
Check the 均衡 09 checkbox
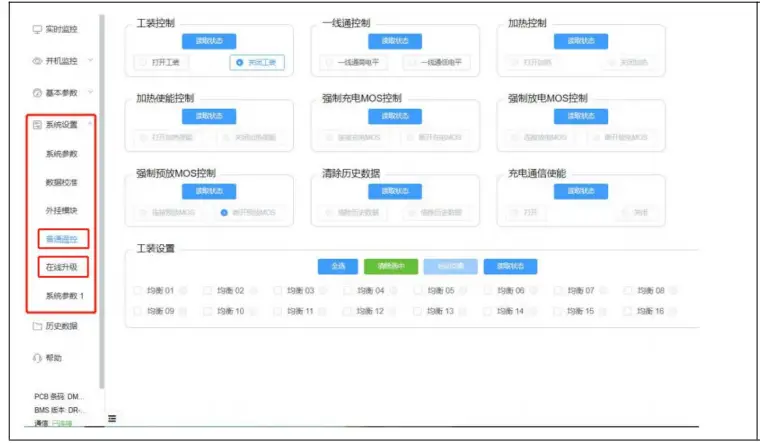(137, 311)
